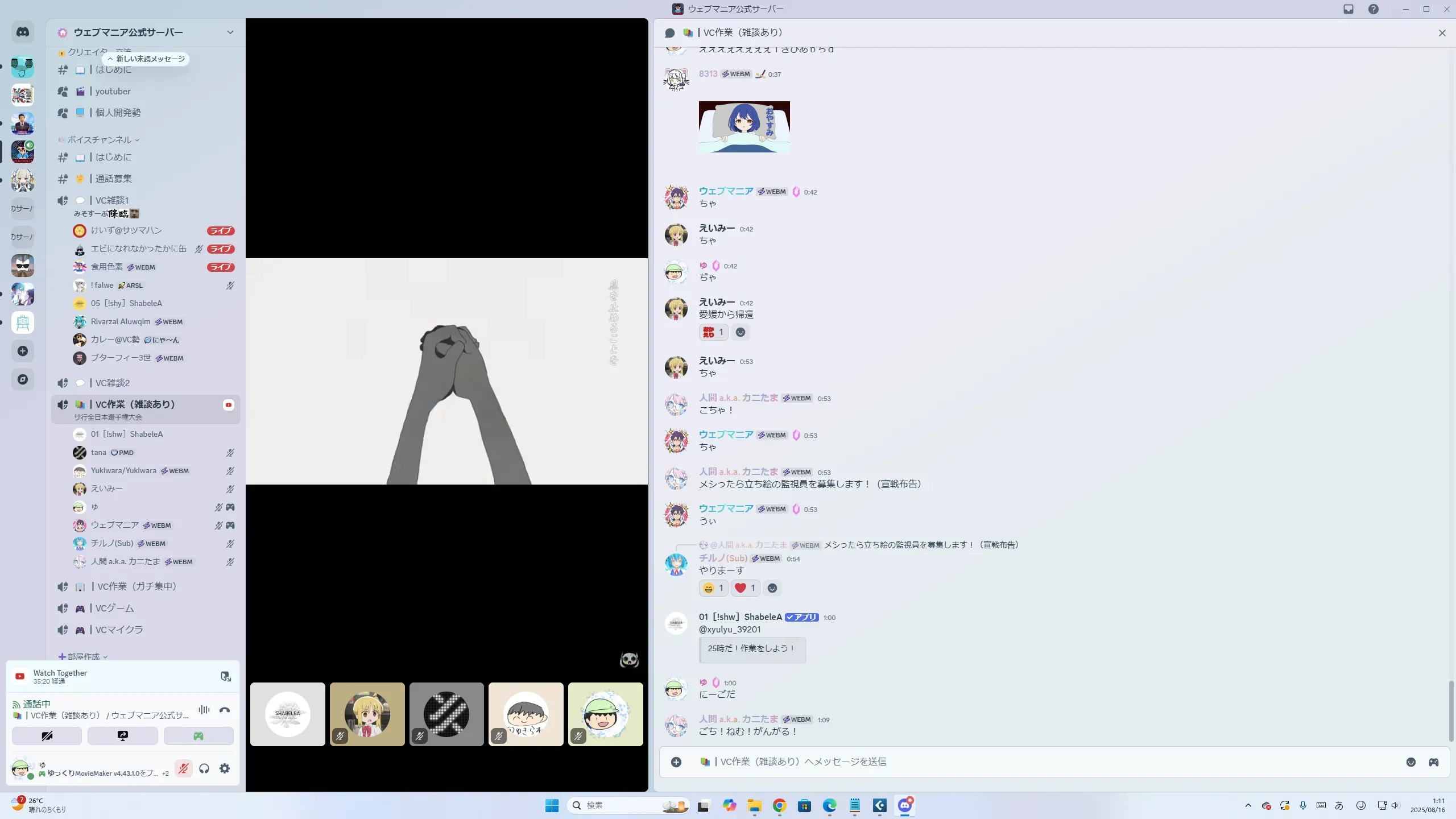
Task: Join the VCゲーム voice channel
Action: [114, 609]
